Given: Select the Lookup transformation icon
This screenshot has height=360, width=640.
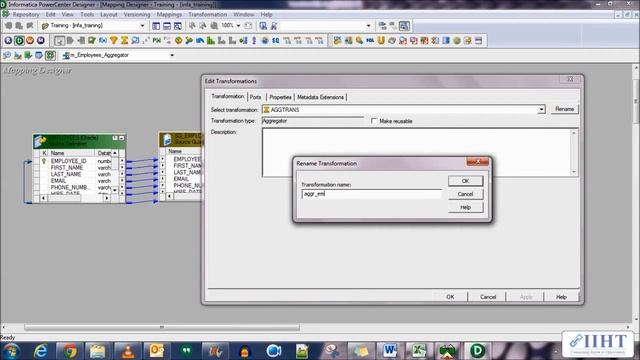Looking at the screenshot, I should pyautogui.click(x=135, y=40).
